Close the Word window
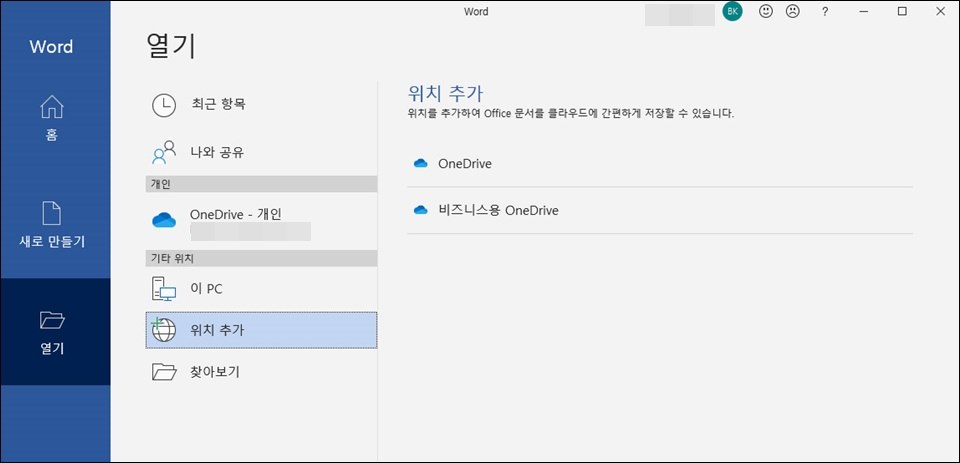Viewport: 960px width, 463px height. [x=940, y=12]
